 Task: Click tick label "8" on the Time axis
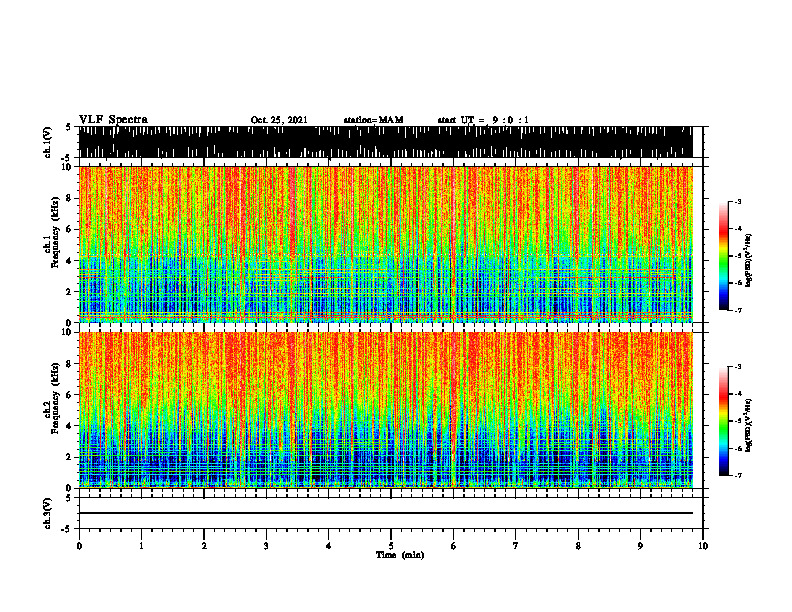[578, 546]
